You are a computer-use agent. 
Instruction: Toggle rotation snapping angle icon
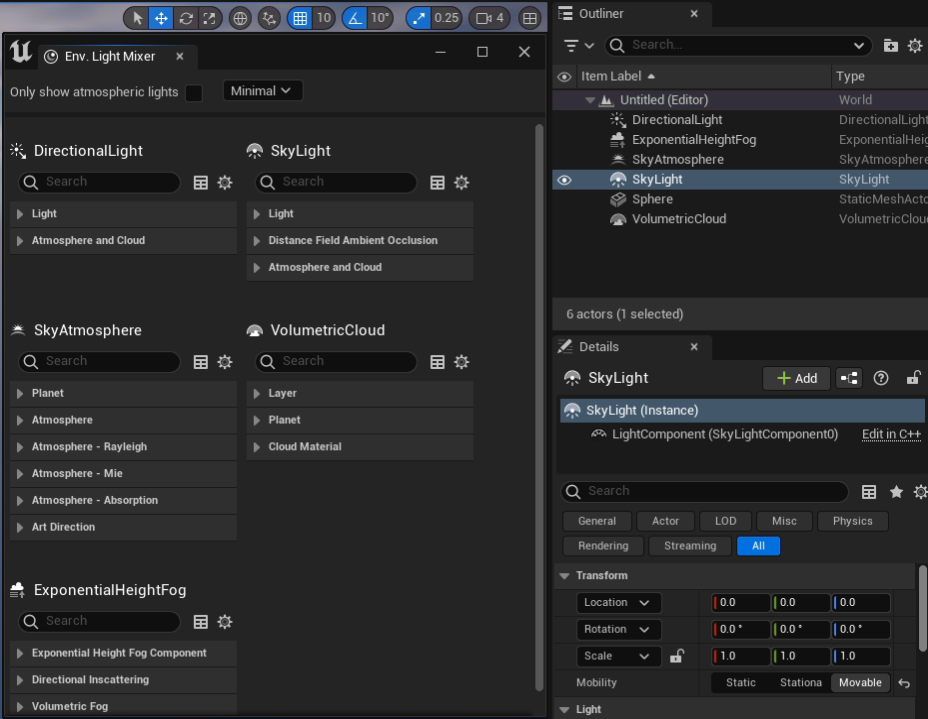[x=355, y=18]
